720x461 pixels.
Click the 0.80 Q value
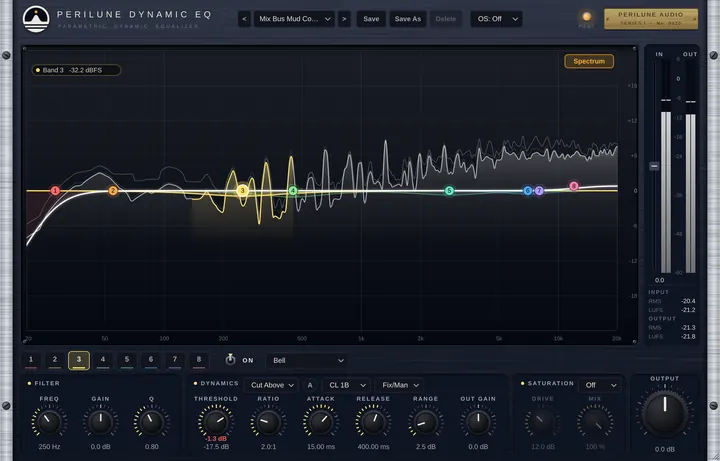tap(152, 447)
